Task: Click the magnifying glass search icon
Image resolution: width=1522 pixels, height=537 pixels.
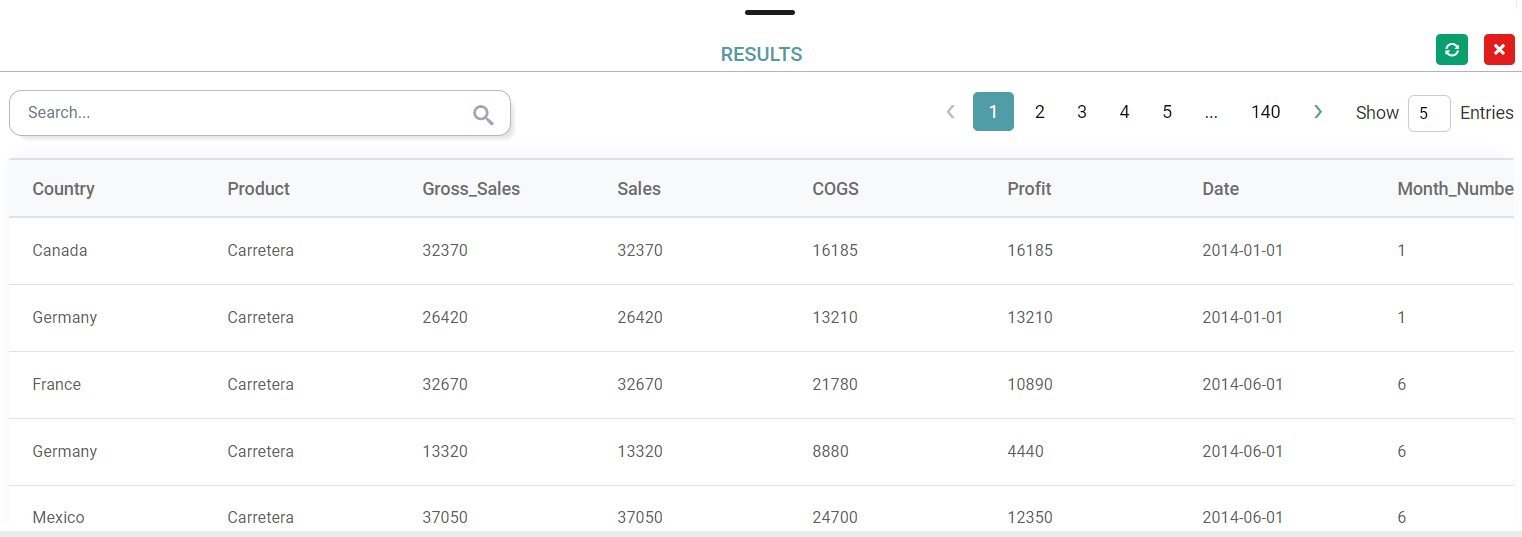Action: tap(483, 115)
